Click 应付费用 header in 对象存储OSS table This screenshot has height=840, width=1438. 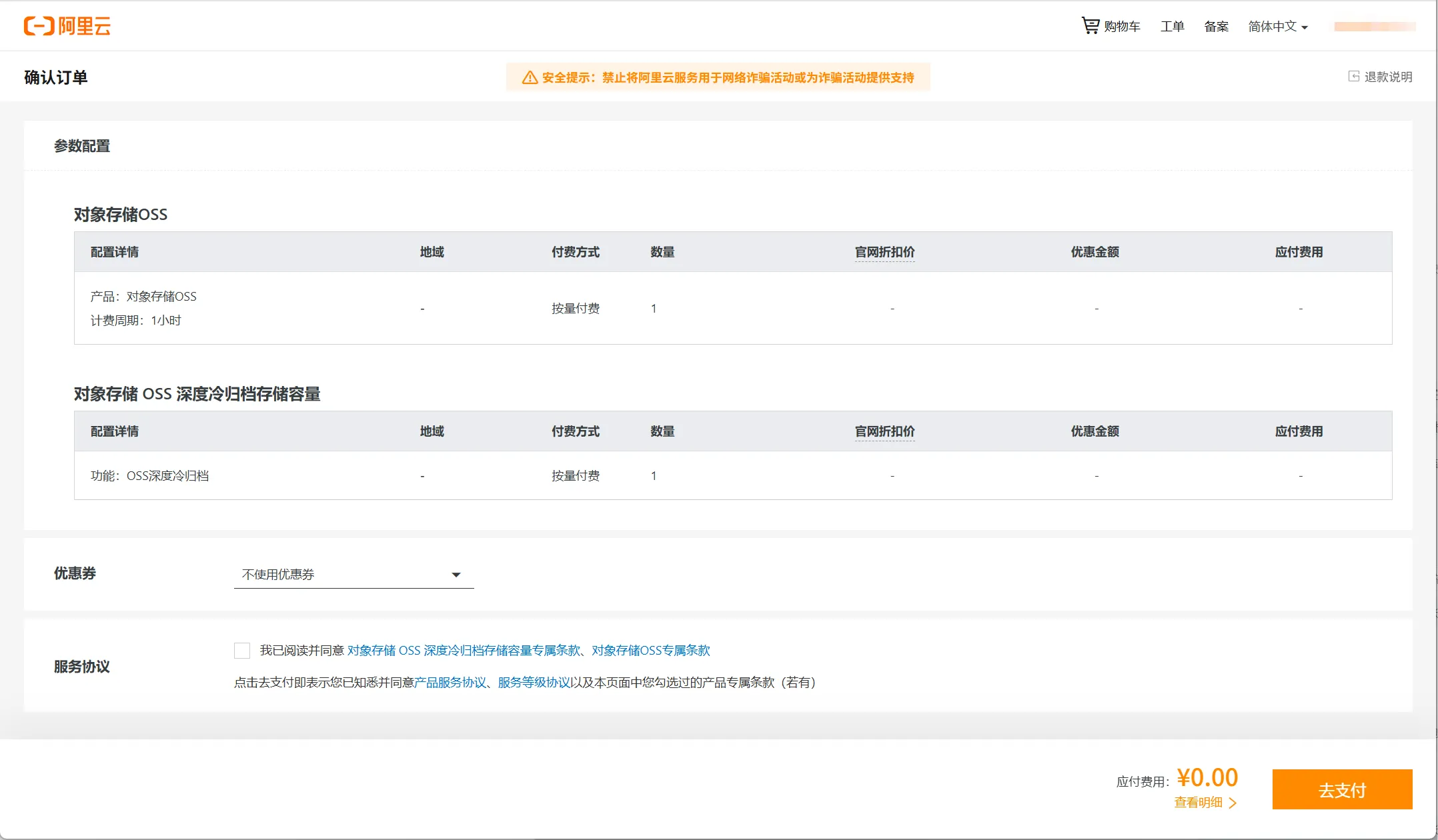[1299, 252]
